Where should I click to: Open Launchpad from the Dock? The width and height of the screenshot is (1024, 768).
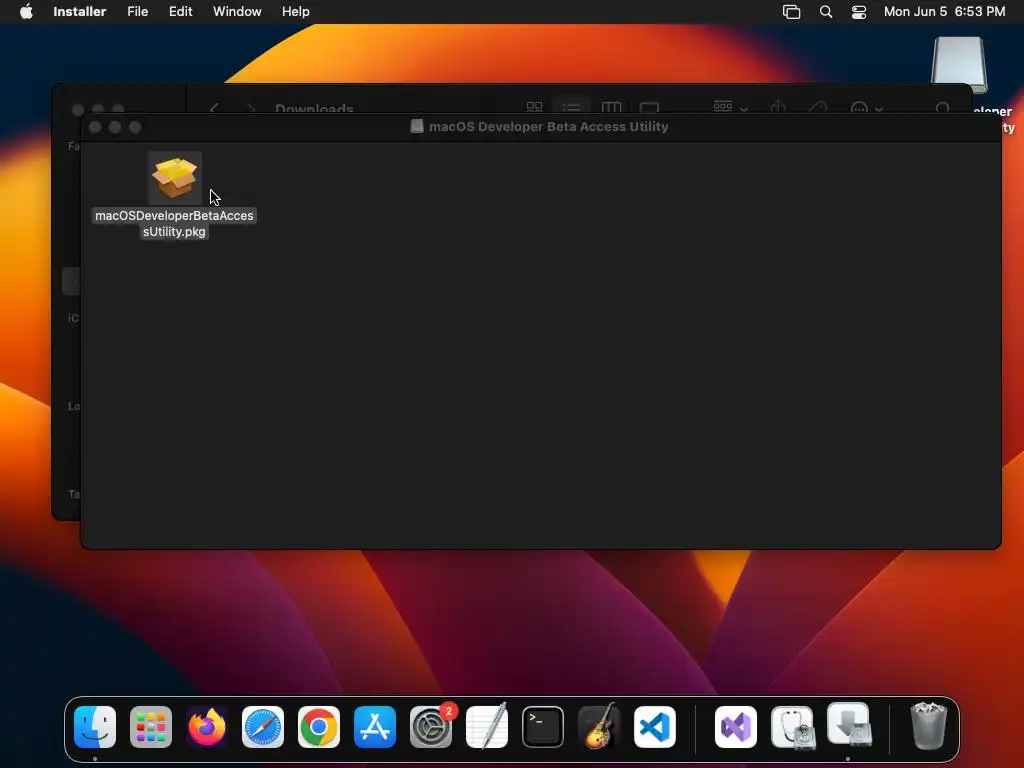[151, 727]
